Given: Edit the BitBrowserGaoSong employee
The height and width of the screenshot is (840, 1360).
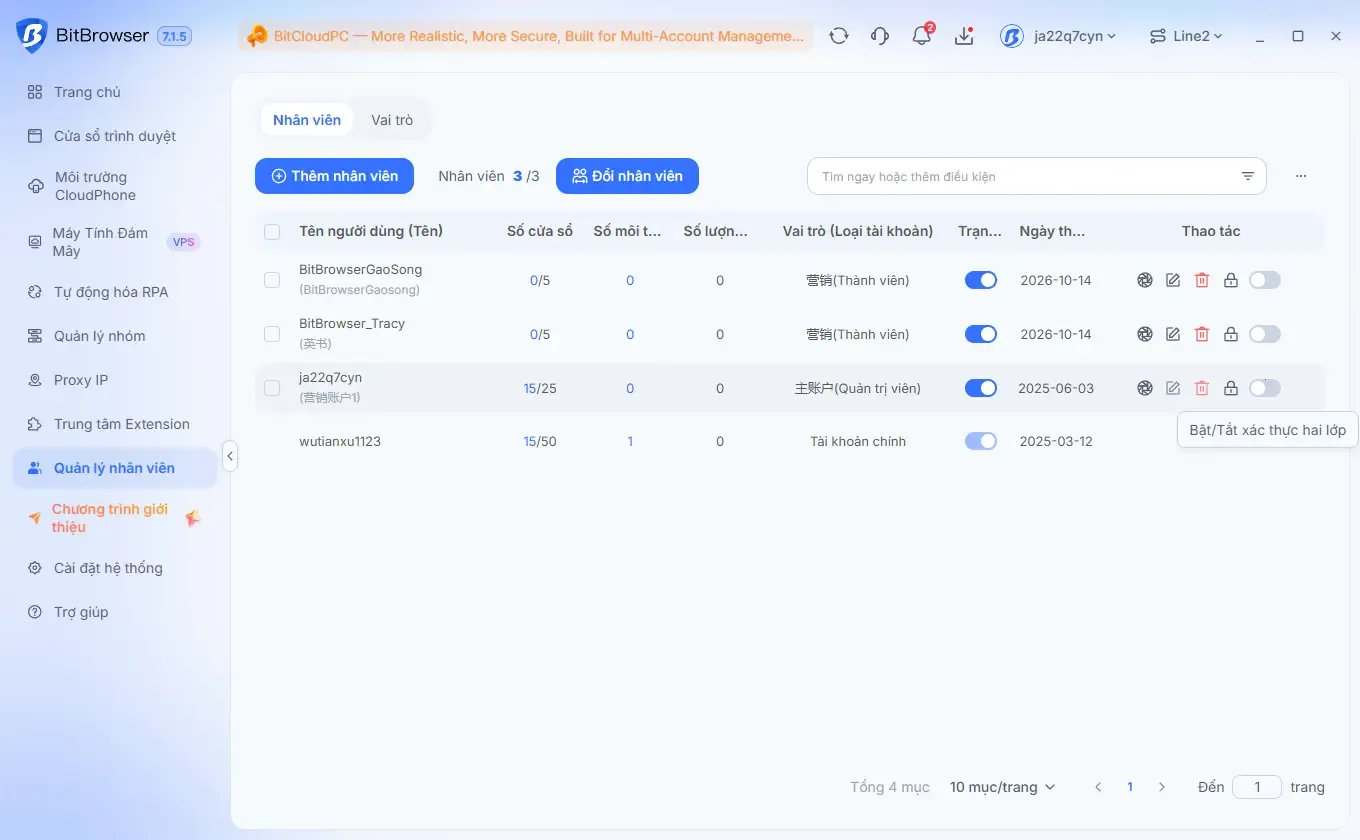Looking at the screenshot, I should (1173, 280).
